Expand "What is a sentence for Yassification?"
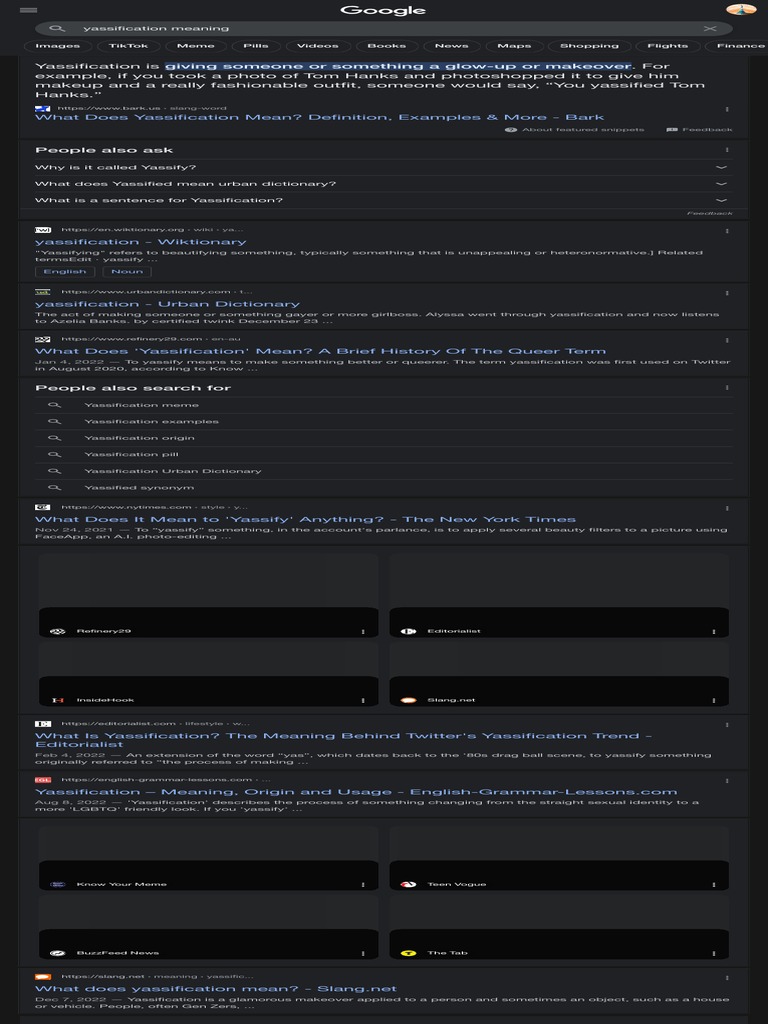 383,200
